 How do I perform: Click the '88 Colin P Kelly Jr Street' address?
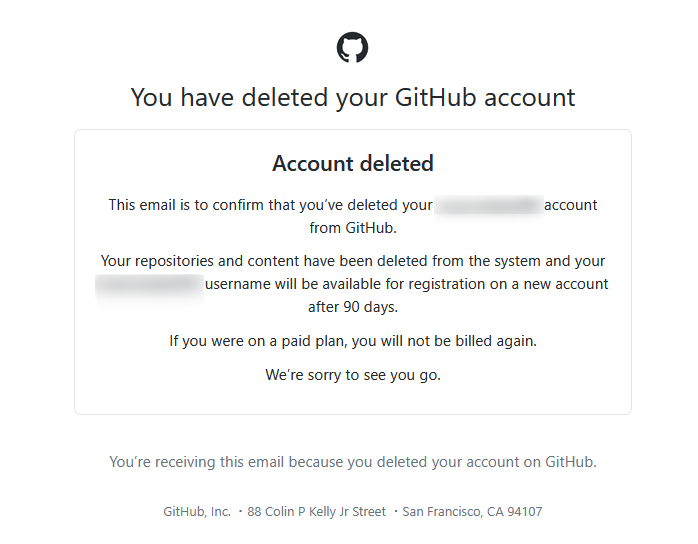(316, 512)
